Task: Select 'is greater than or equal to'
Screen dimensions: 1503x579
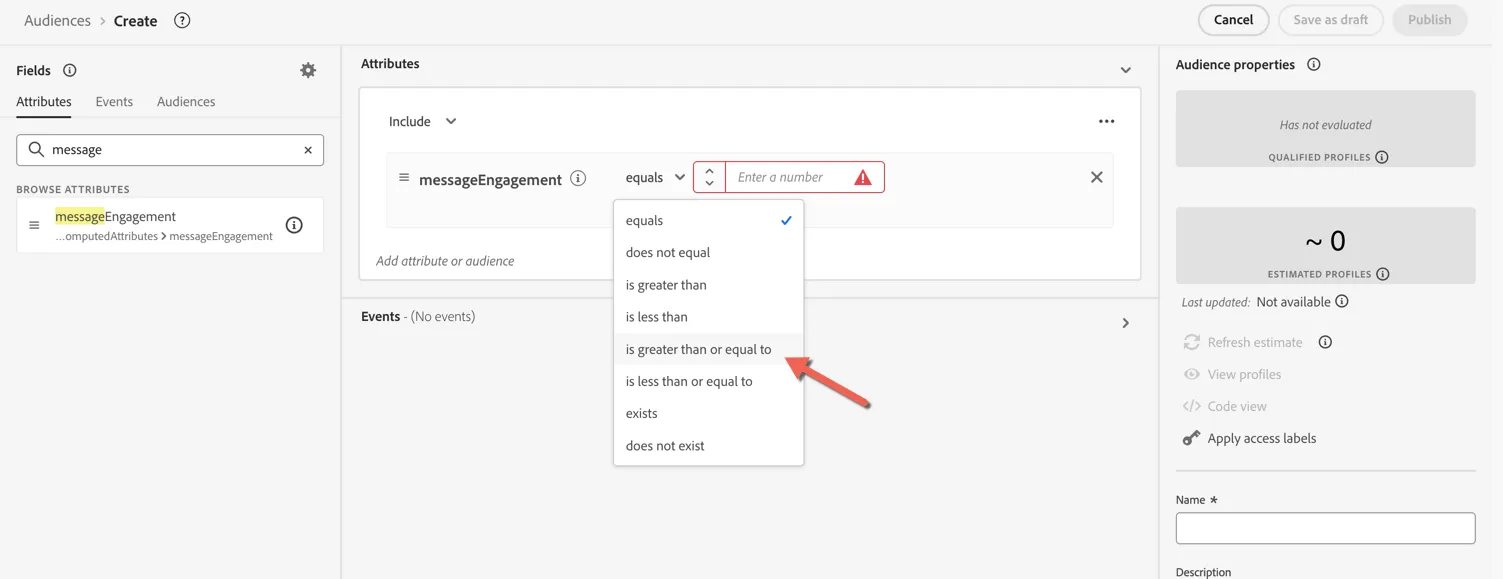Action: click(x=708, y=349)
